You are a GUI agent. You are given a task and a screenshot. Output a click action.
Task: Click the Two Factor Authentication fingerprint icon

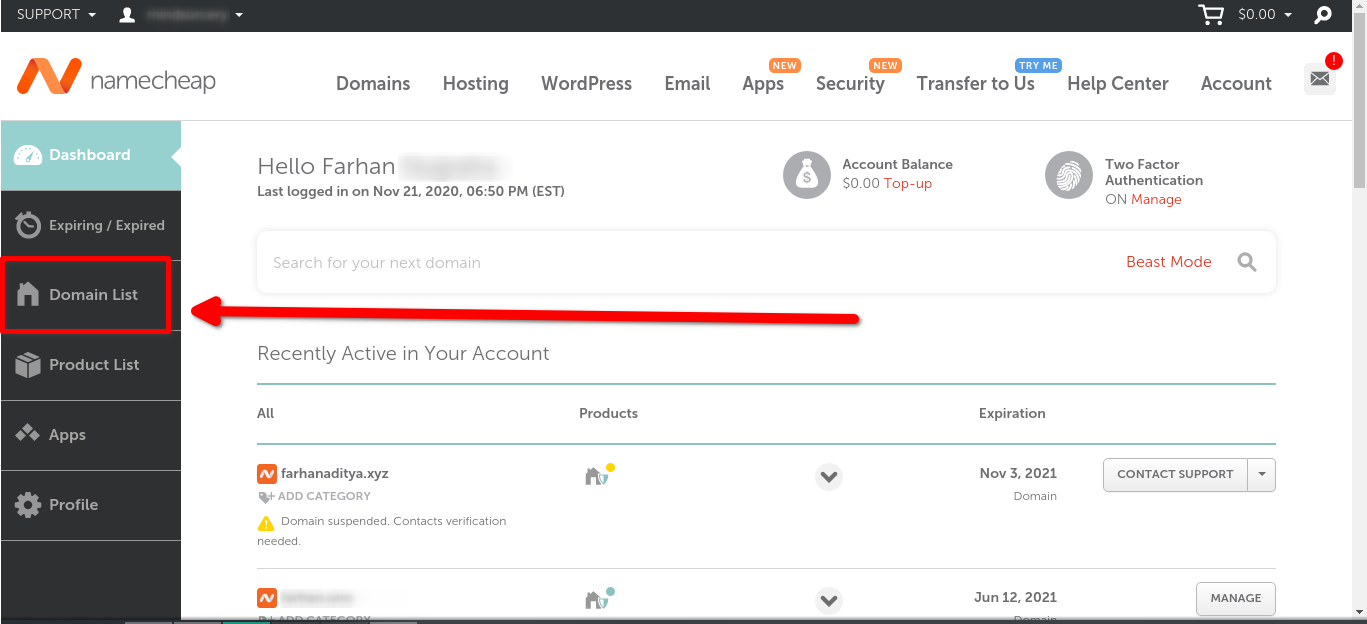coord(1068,174)
